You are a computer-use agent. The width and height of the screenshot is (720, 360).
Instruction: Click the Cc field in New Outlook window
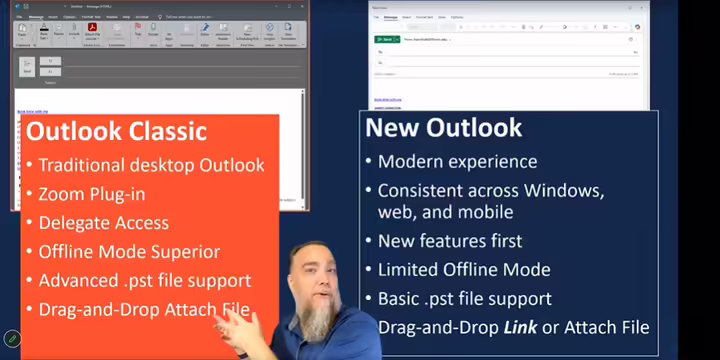pyautogui.click(x=507, y=62)
